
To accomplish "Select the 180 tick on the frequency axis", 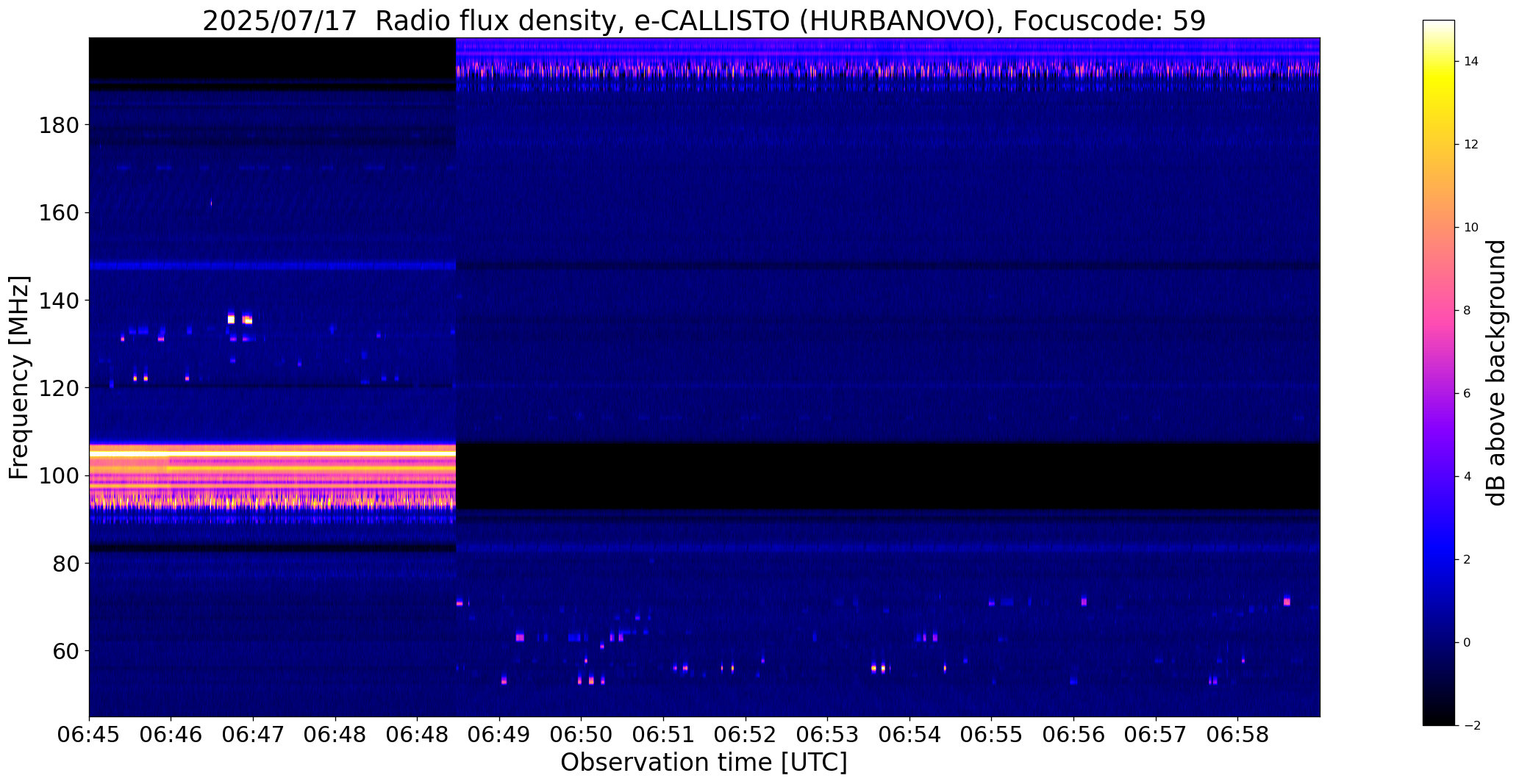I will 57,126.
